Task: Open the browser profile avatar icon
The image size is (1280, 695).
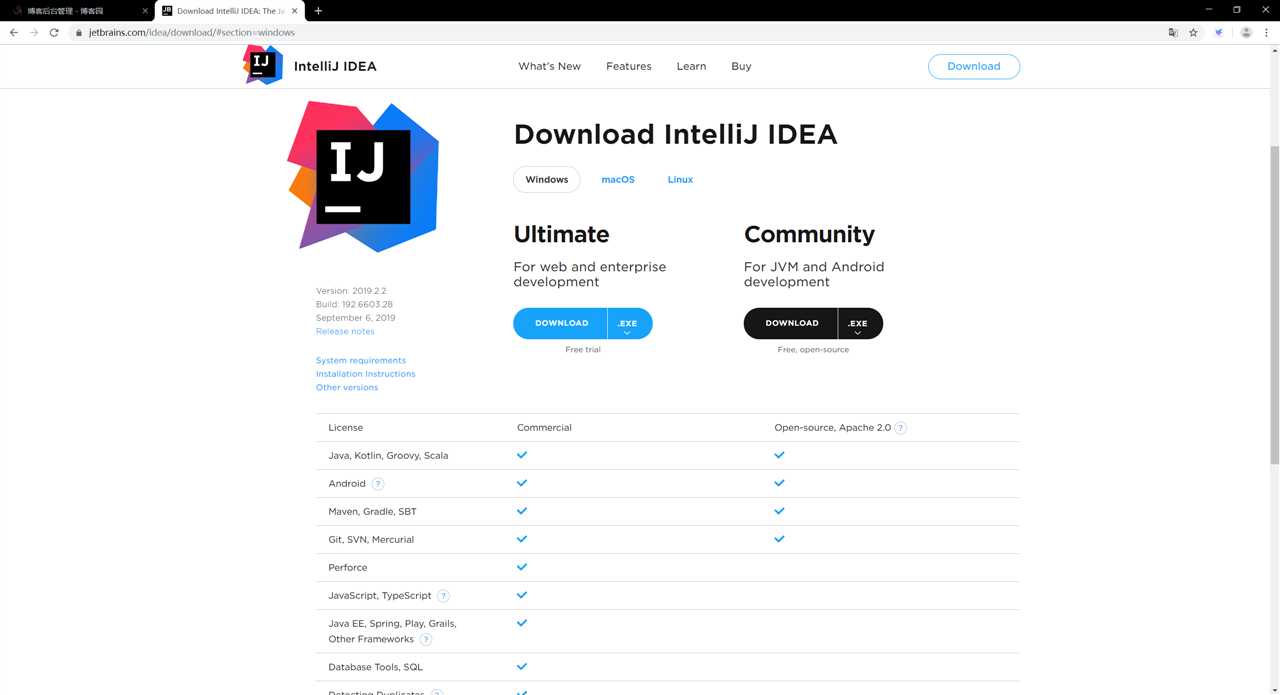Action: [1246, 32]
